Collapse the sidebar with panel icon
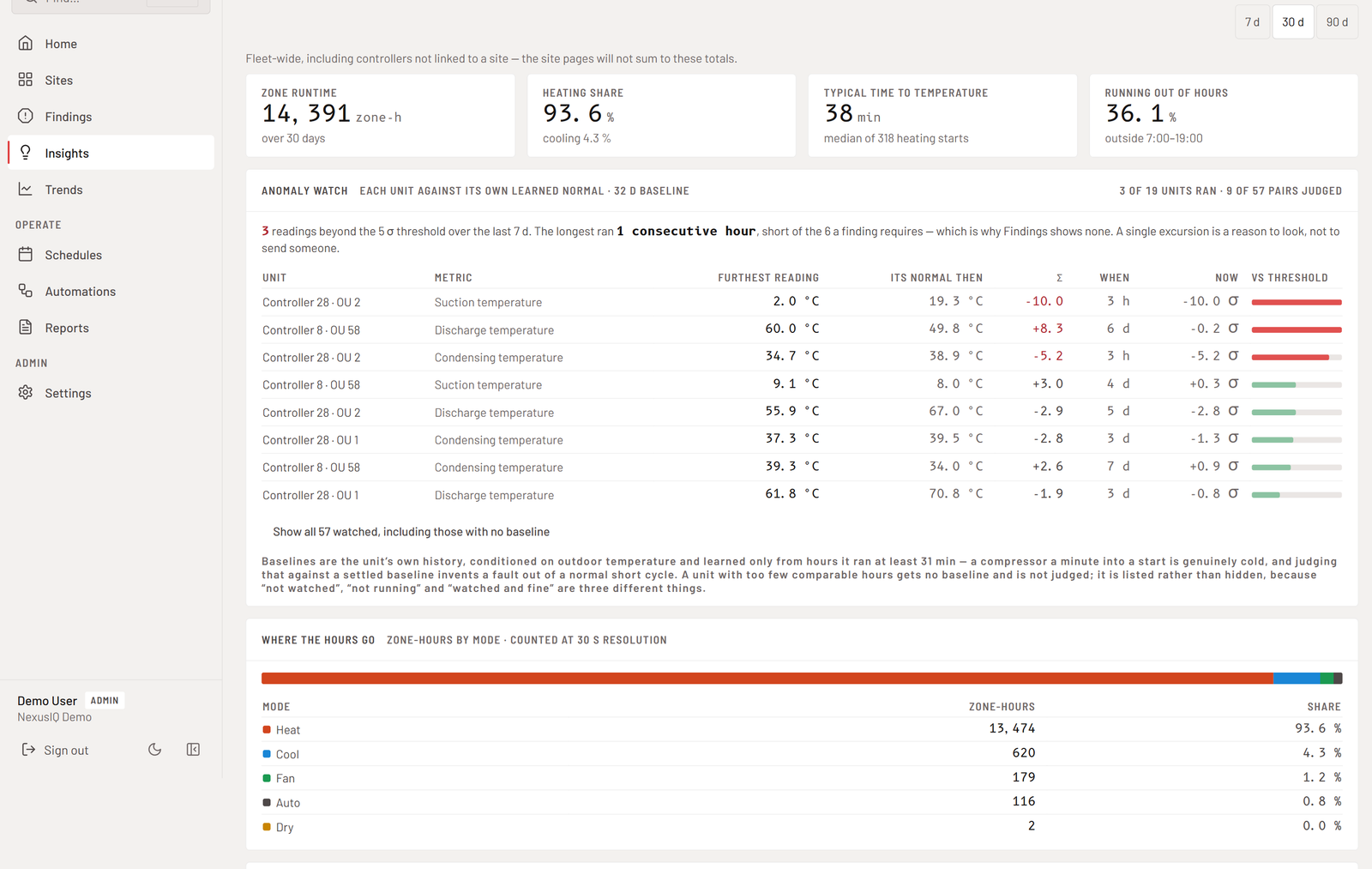The width and height of the screenshot is (1372, 869). click(x=193, y=750)
